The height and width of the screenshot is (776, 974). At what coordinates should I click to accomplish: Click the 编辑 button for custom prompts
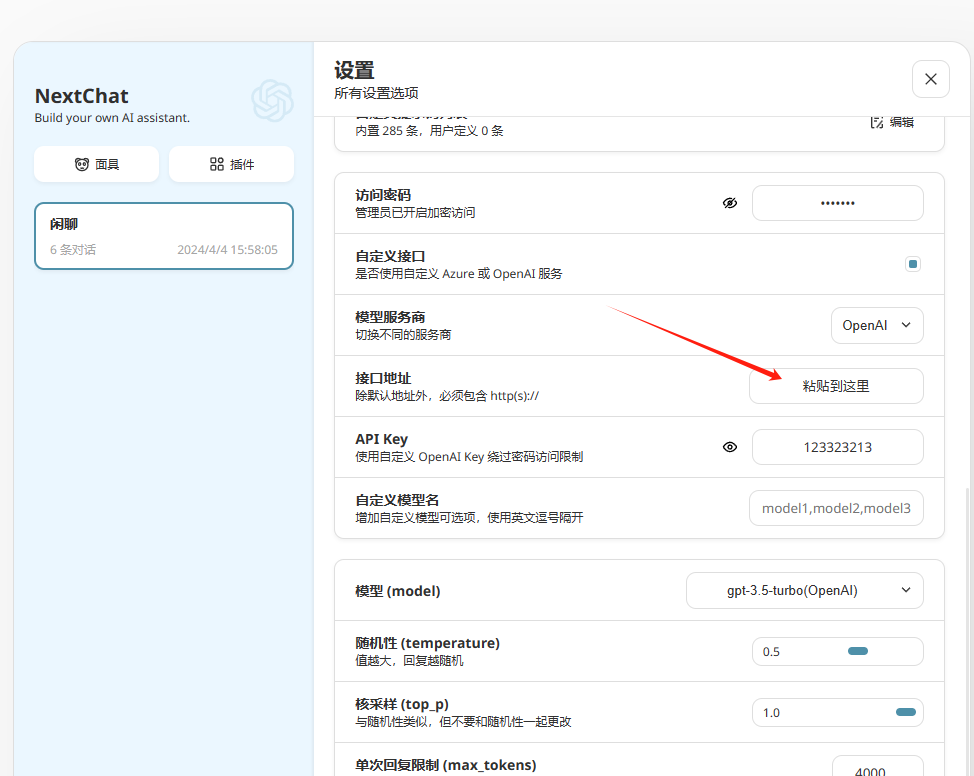pos(892,122)
